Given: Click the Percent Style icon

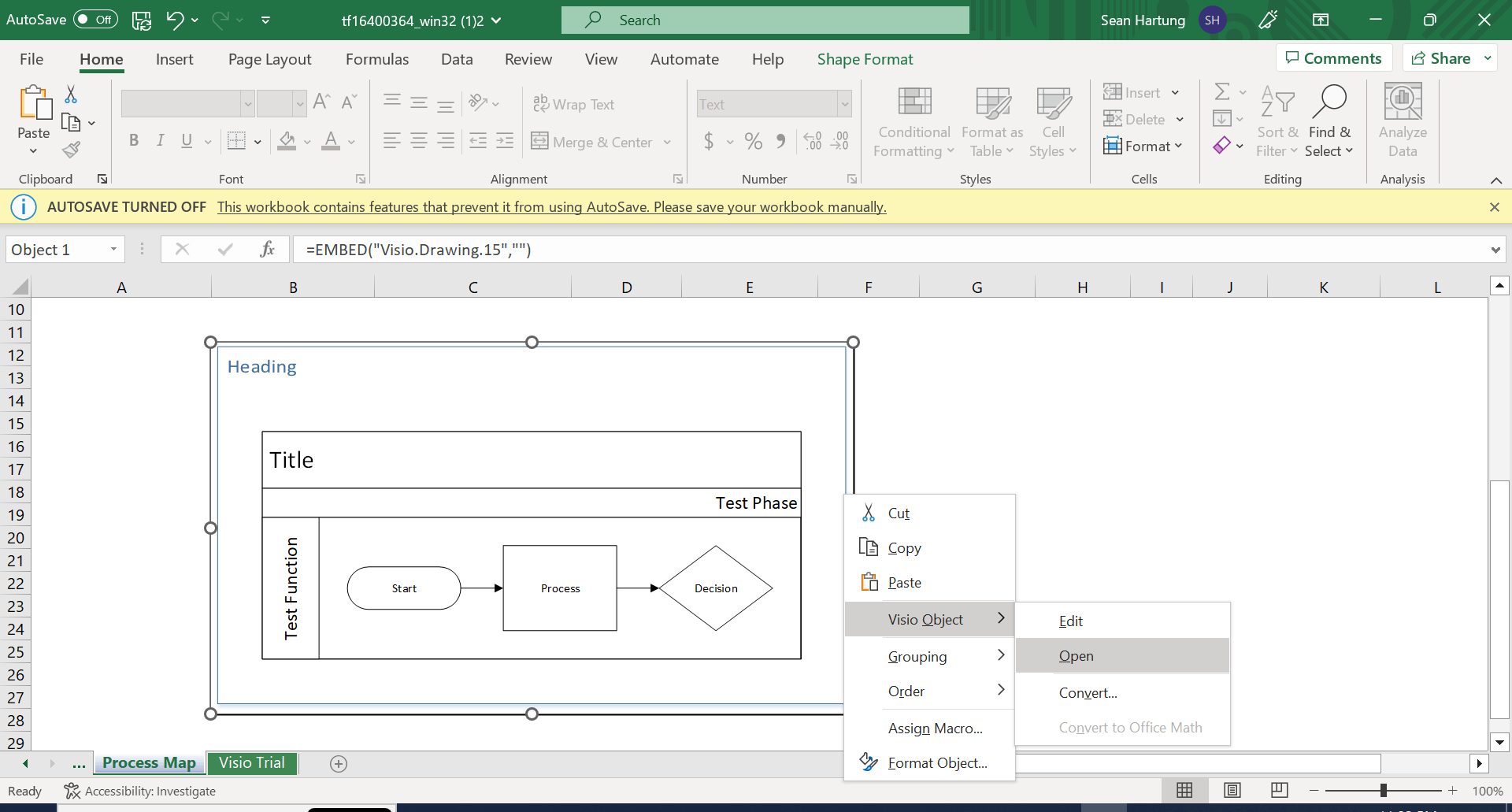Looking at the screenshot, I should point(754,141).
